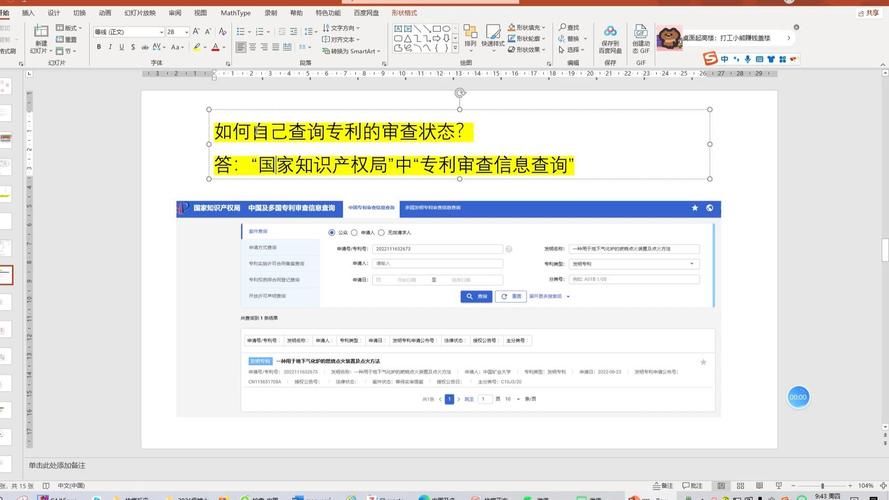This screenshot has width=889, height=500.
Task: Open Shape Fill (形状填充) dropdown
Action: (526, 27)
